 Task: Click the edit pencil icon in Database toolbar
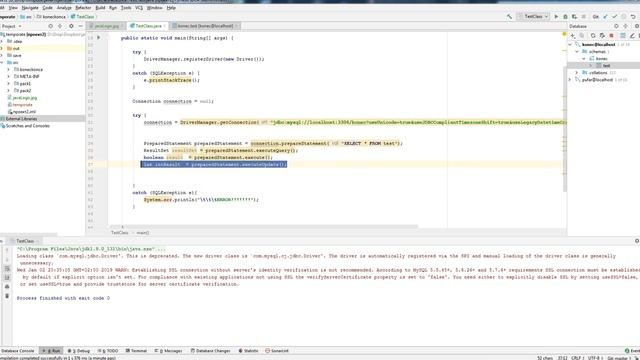[632, 36]
